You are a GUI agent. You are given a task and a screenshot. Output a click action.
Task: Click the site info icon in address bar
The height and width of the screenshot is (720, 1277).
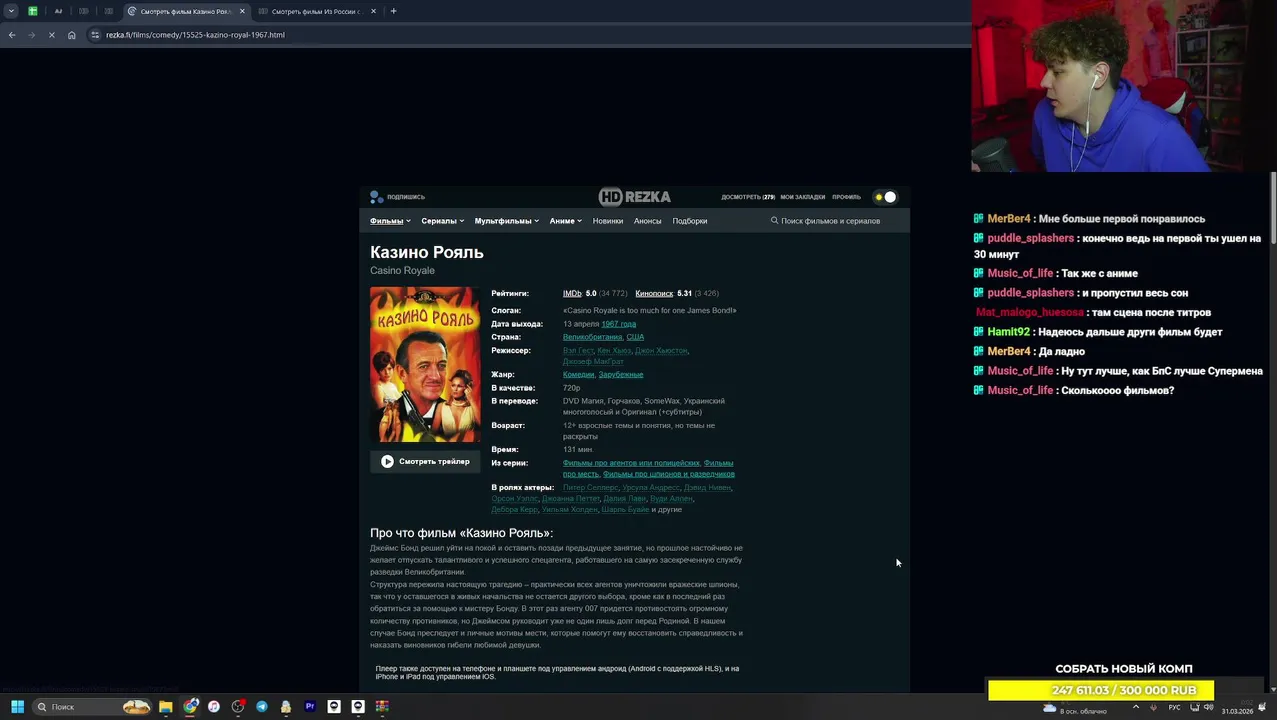[95, 35]
